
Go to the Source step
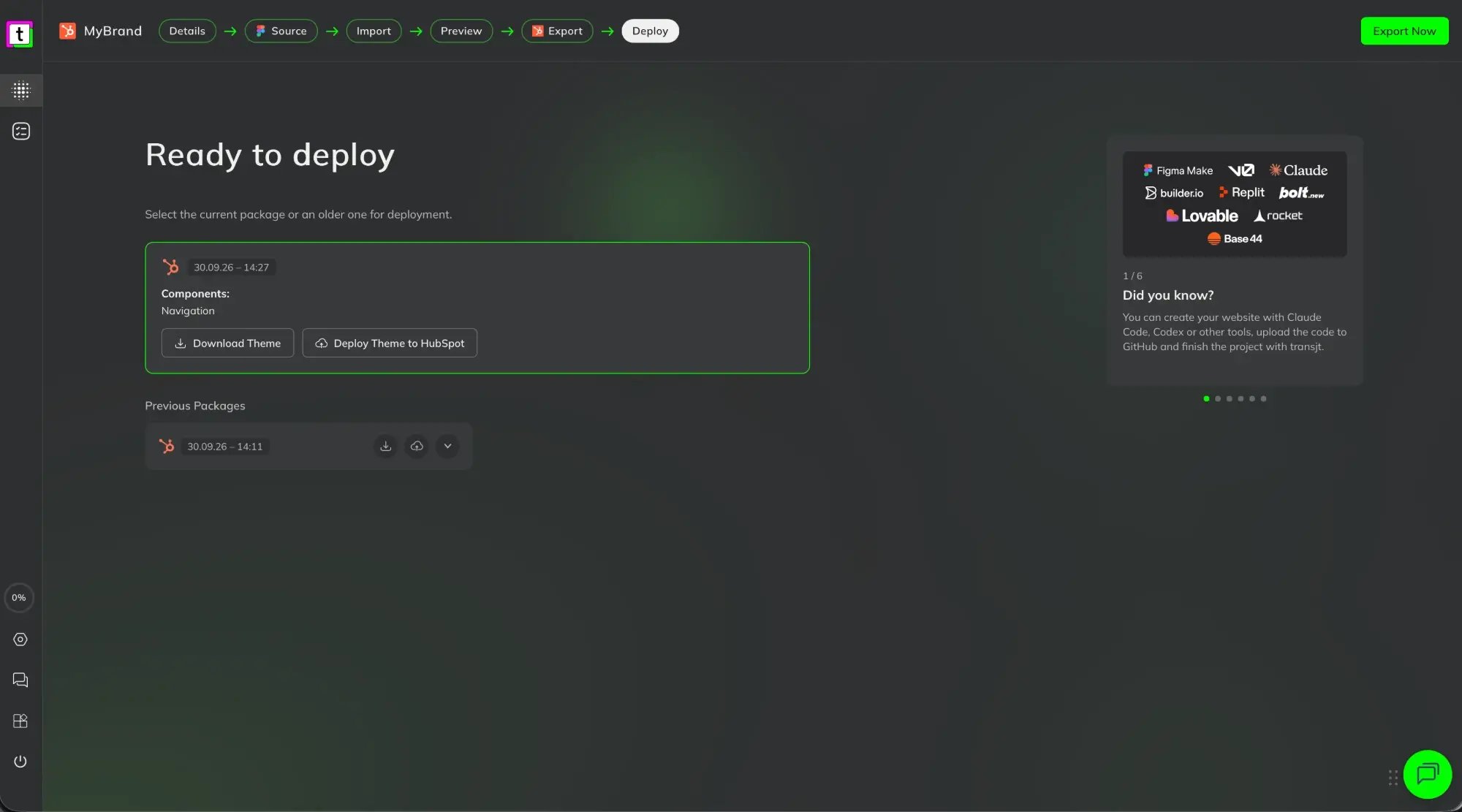(x=281, y=31)
